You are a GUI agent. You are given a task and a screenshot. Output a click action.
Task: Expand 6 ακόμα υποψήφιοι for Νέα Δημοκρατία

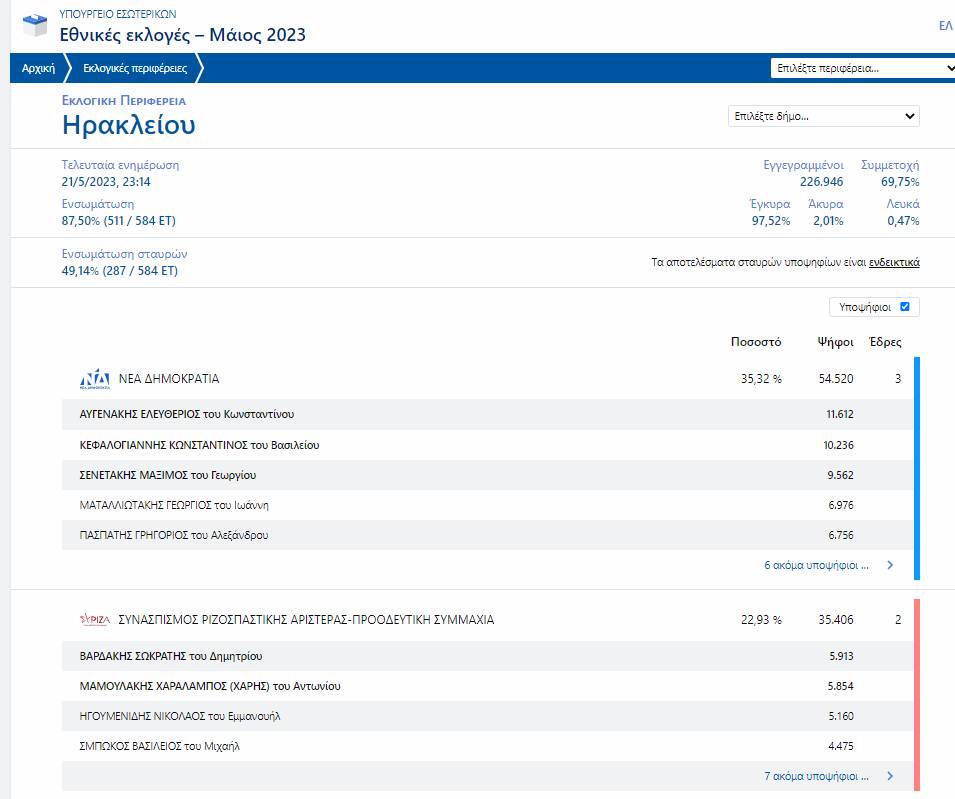[x=816, y=565]
